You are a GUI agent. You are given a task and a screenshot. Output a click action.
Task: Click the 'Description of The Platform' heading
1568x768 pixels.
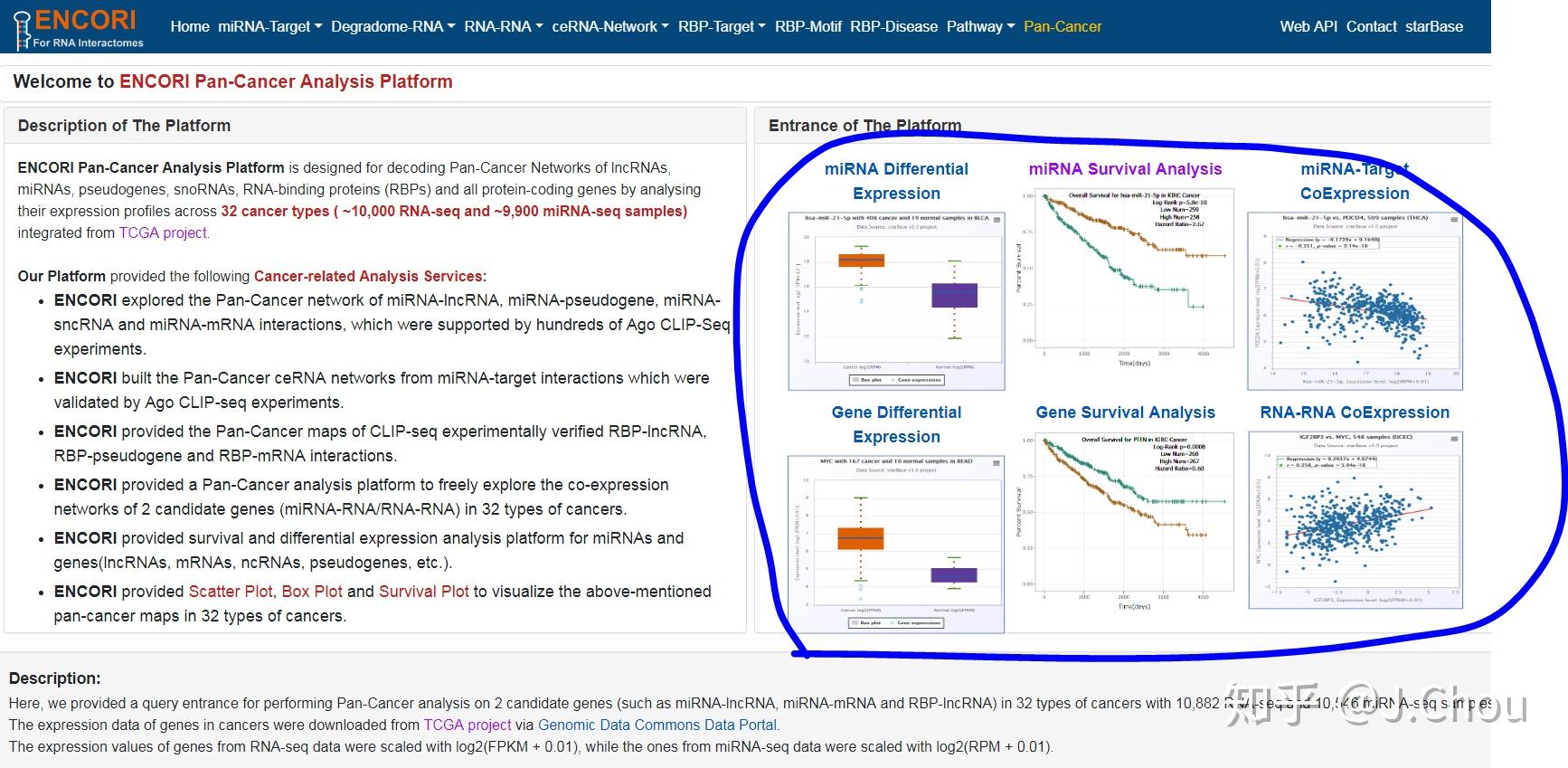[124, 126]
